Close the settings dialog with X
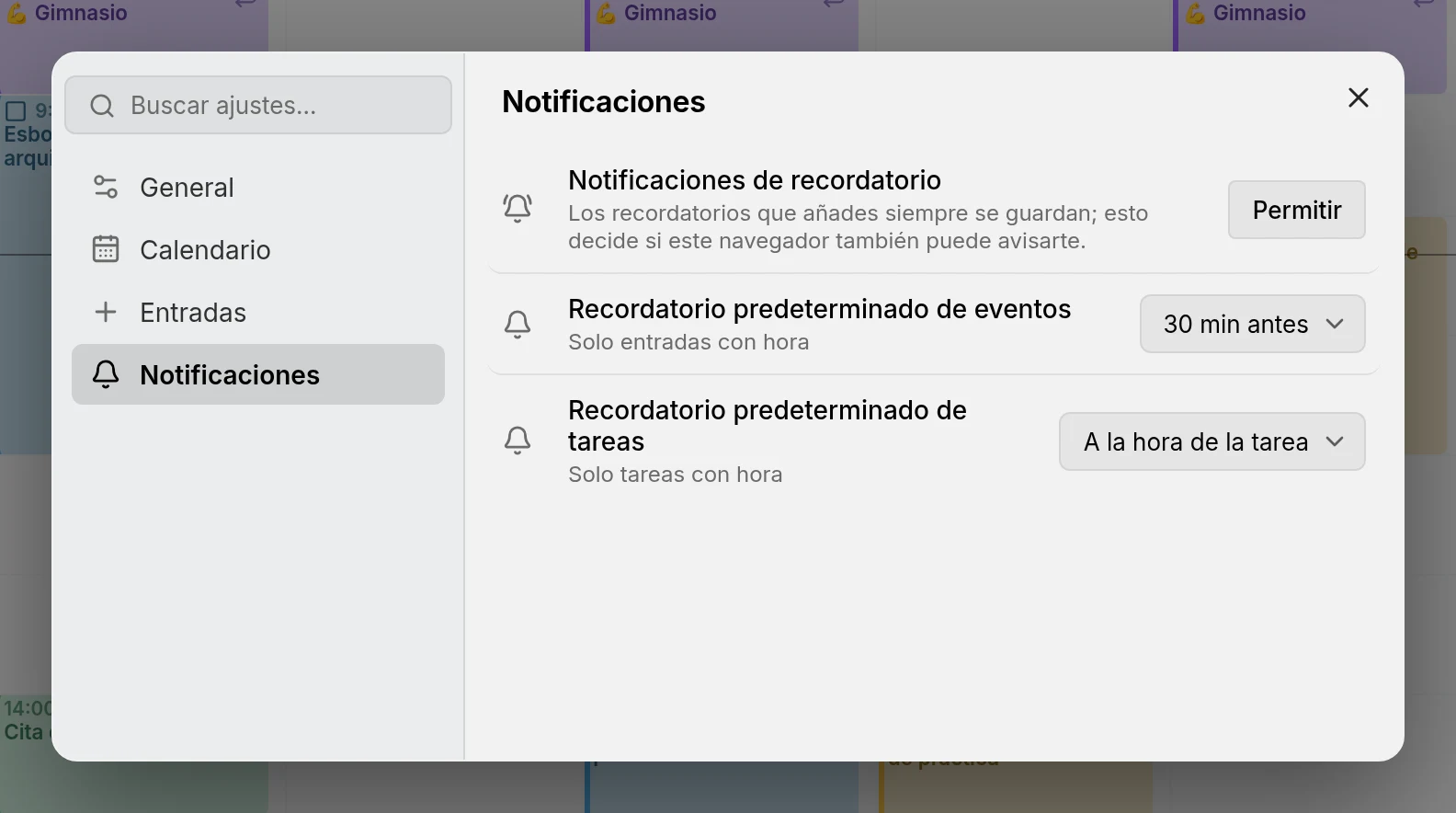1456x813 pixels. pyautogui.click(x=1359, y=97)
